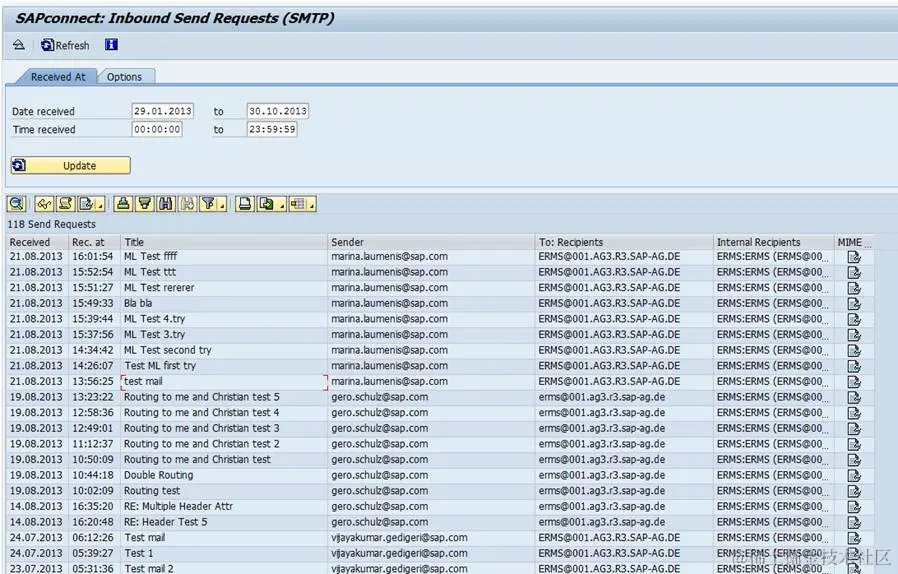Viewport: 898px width, 574px height.
Task: Open MIME icon for ML Test ttt row
Action: pyautogui.click(x=854, y=272)
